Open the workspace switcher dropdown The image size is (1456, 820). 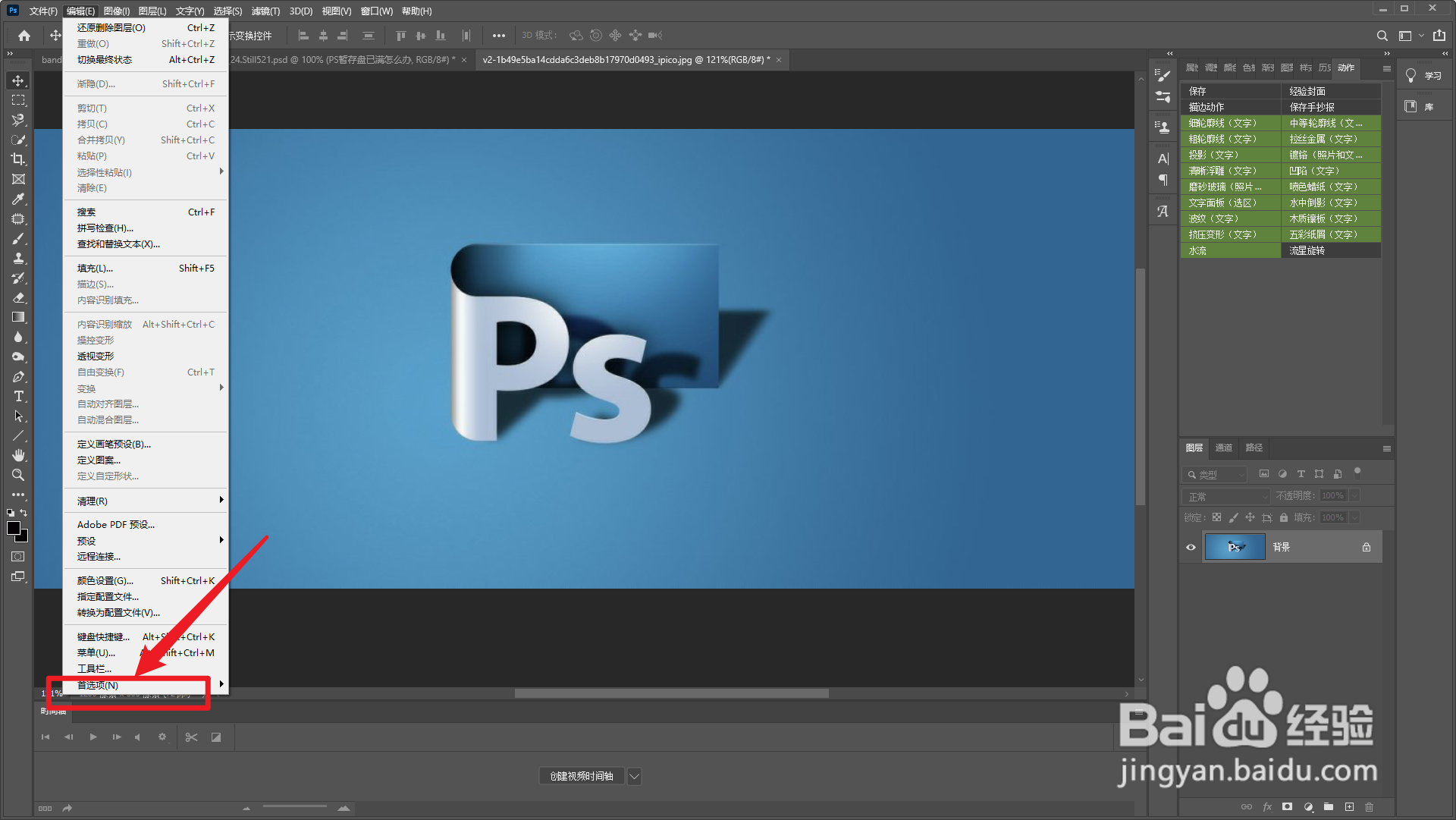click(1410, 36)
